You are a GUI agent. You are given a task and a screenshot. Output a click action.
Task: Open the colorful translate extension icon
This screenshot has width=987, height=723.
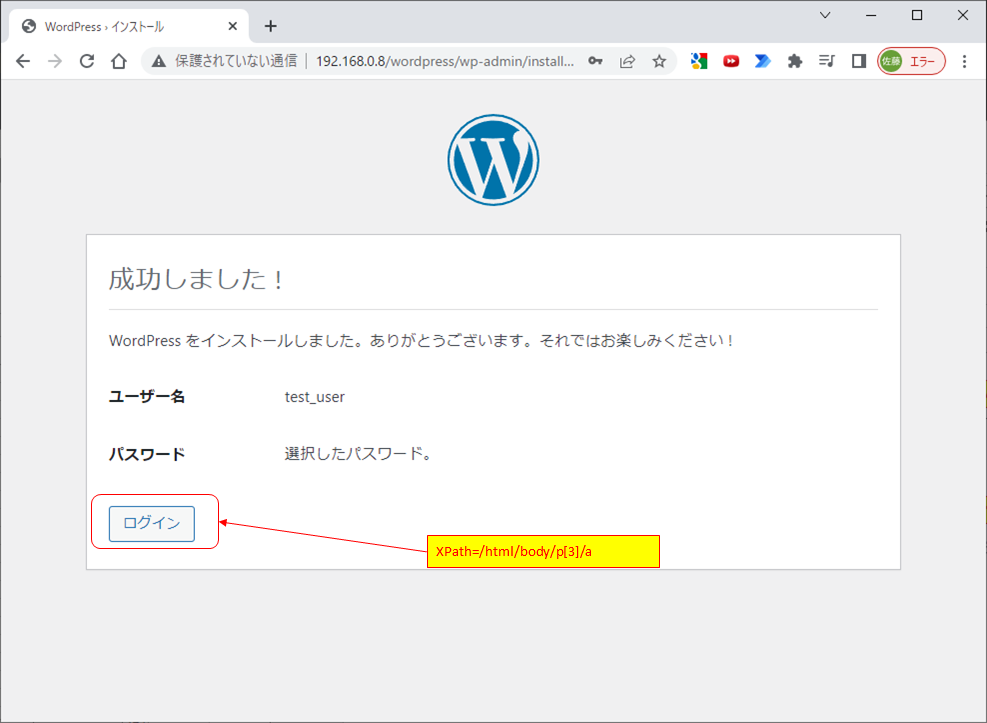point(699,61)
